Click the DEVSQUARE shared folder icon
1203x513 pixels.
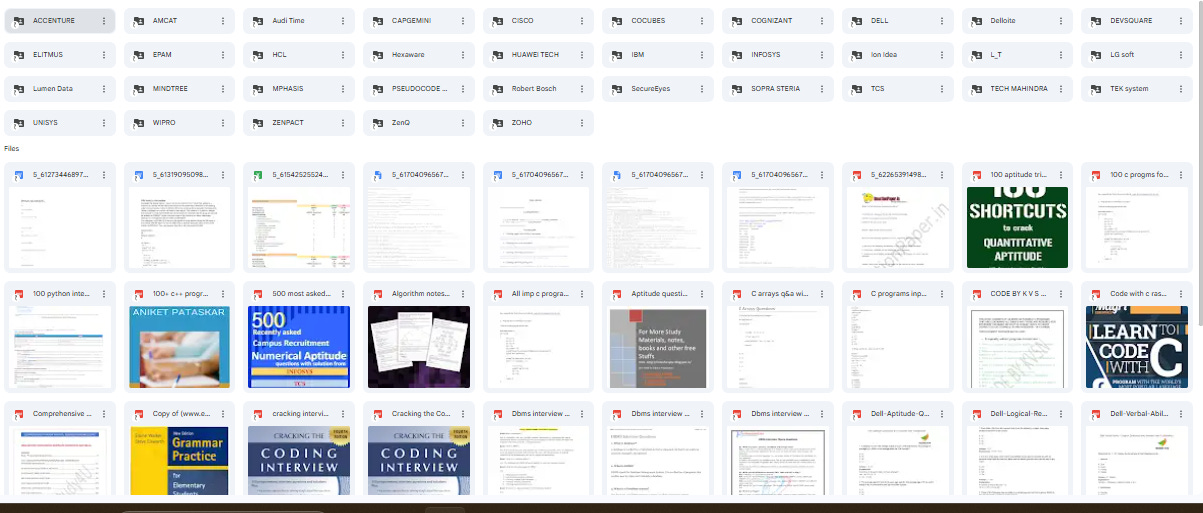(x=1096, y=20)
